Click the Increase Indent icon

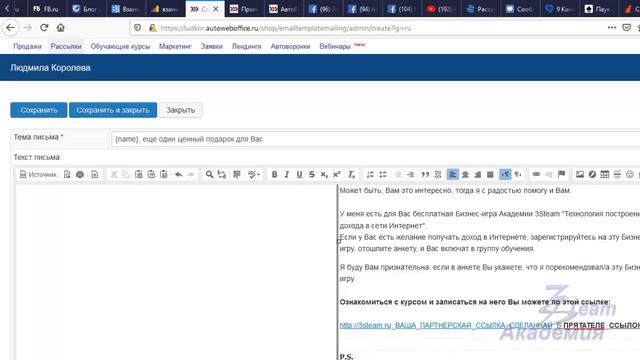(x=410, y=175)
